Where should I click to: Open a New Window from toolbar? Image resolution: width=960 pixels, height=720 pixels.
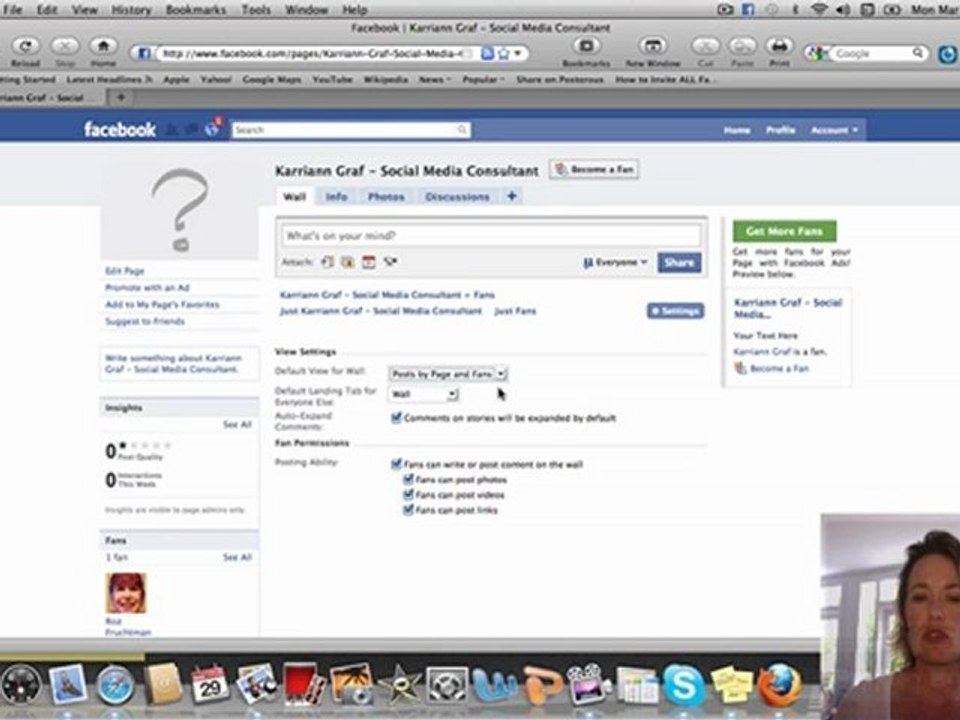coord(653,46)
